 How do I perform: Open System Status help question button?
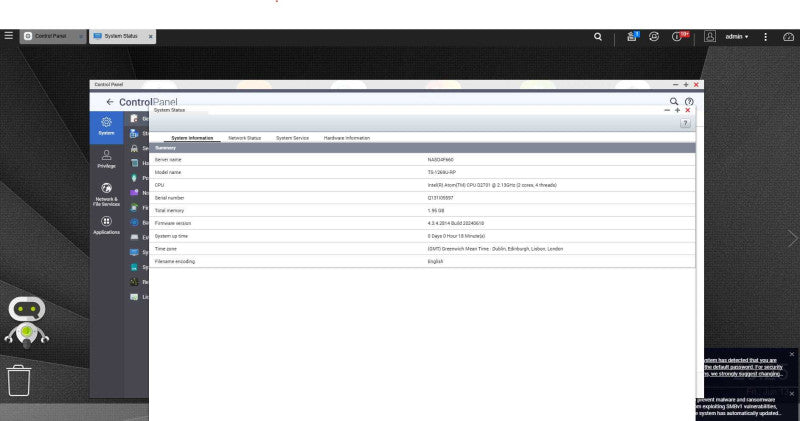[685, 123]
